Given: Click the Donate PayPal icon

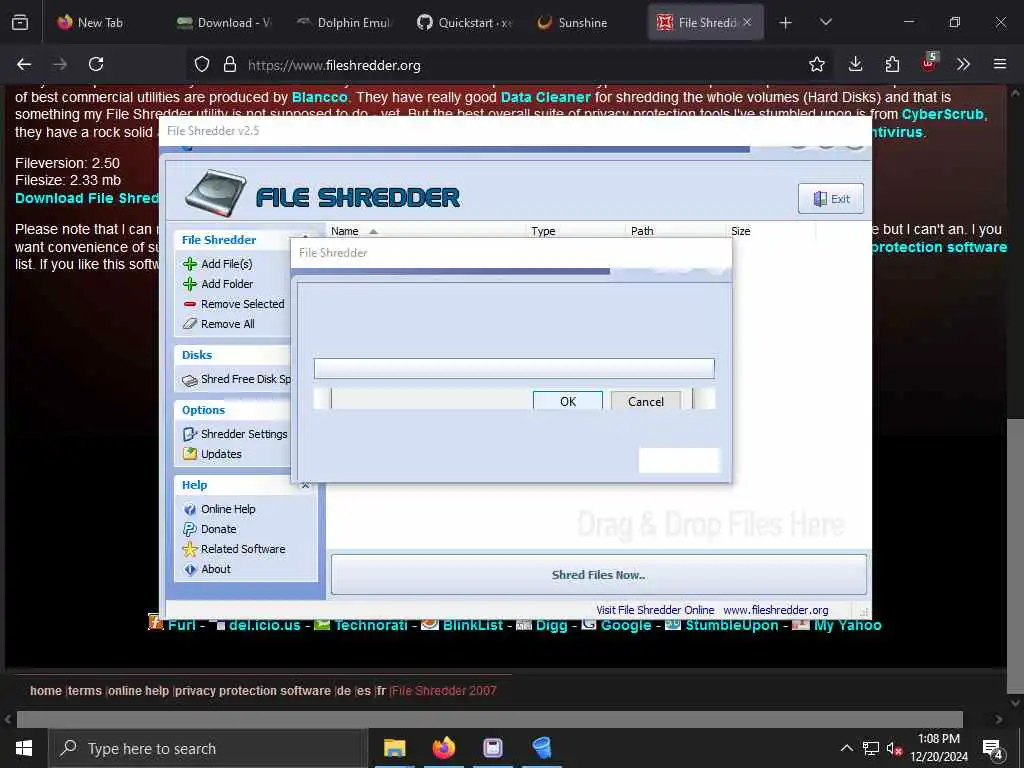Looking at the screenshot, I should 190,529.
